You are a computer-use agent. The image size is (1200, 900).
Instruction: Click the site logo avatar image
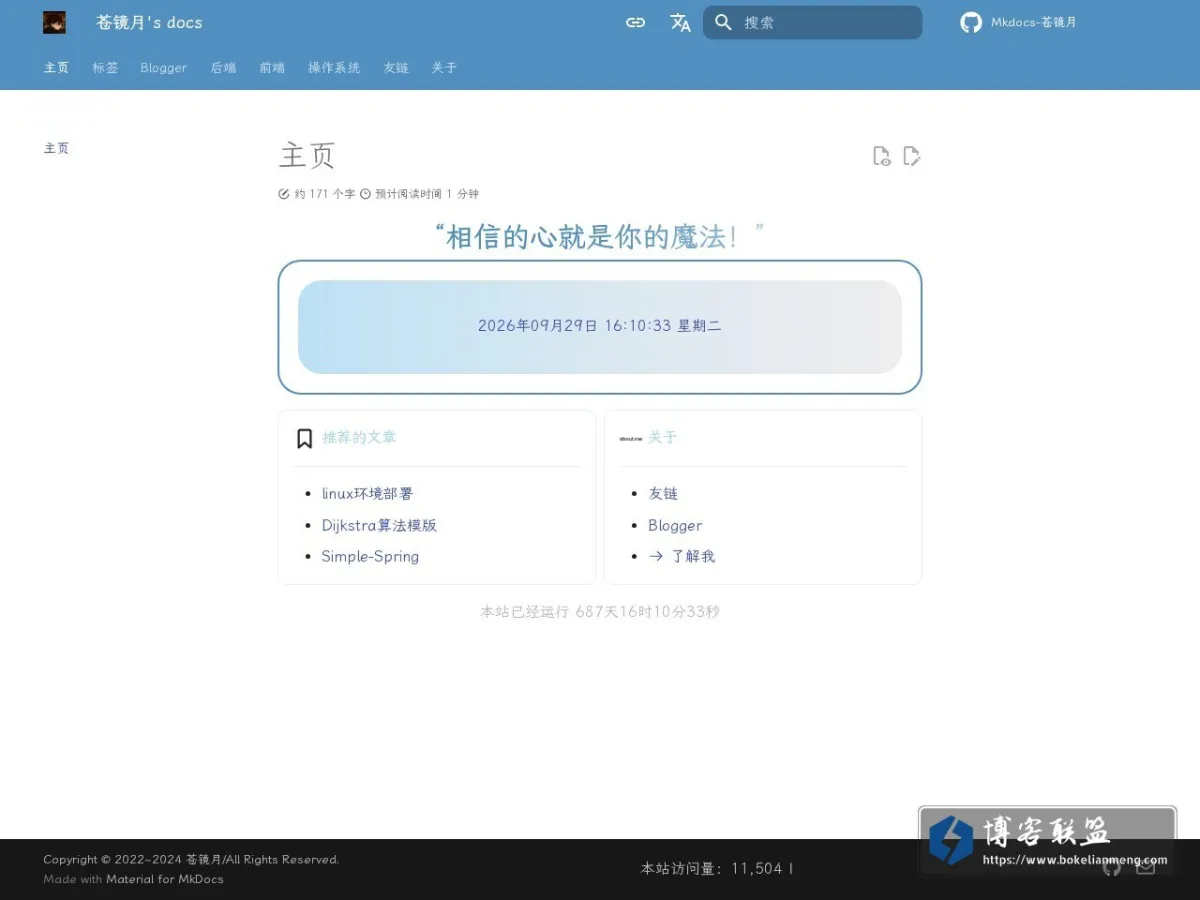click(x=54, y=22)
